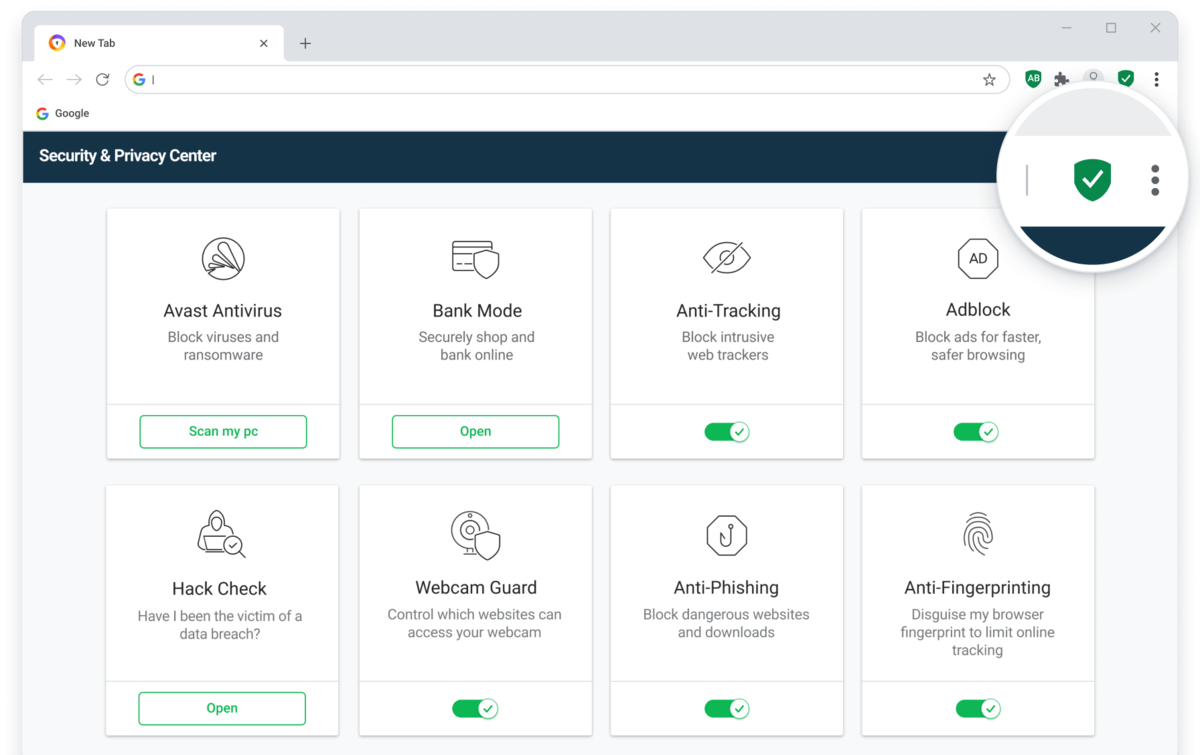The width and height of the screenshot is (1200, 755).
Task: Click the Hack Check hacker icon
Action: 221,534
